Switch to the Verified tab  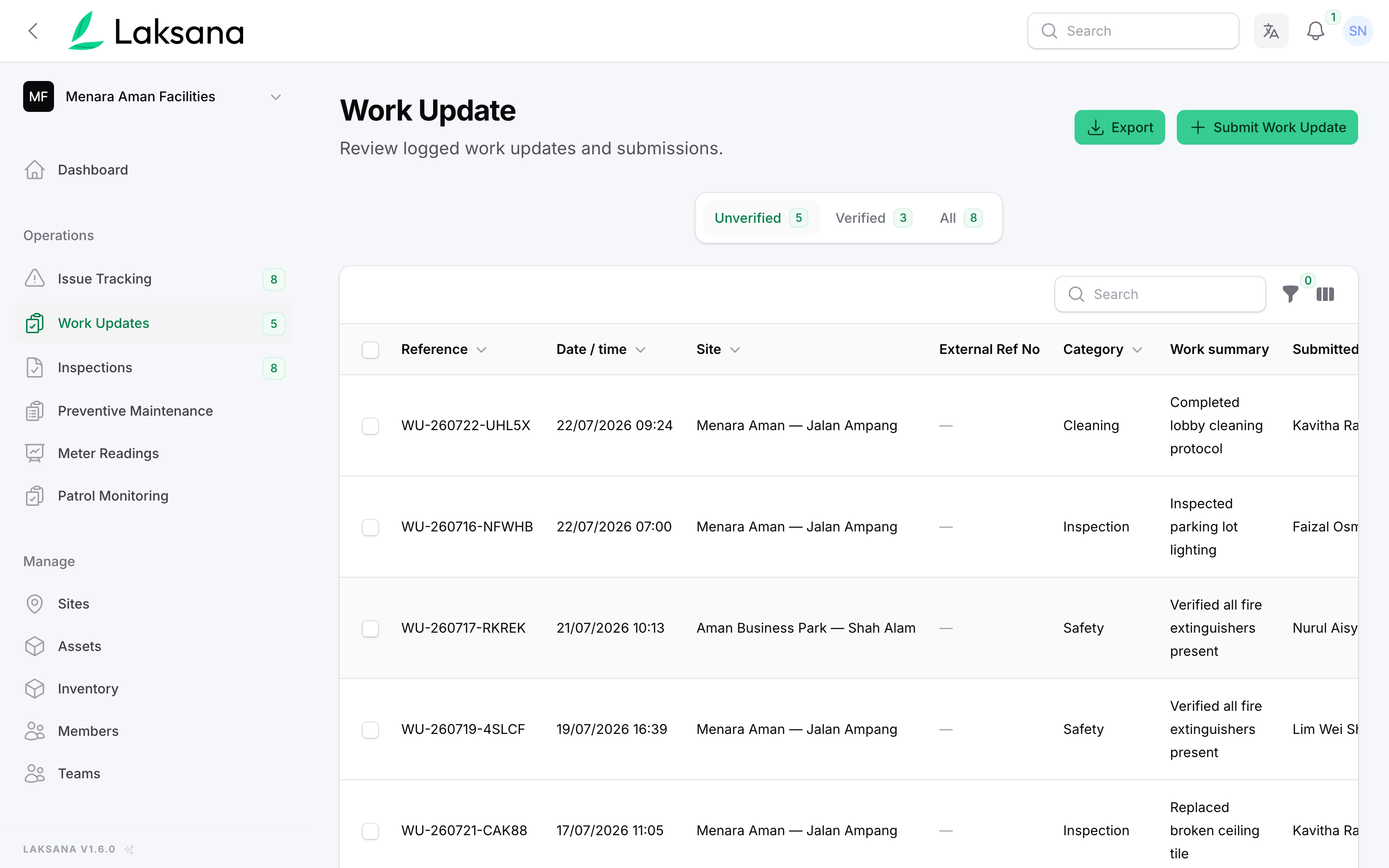tap(873, 218)
